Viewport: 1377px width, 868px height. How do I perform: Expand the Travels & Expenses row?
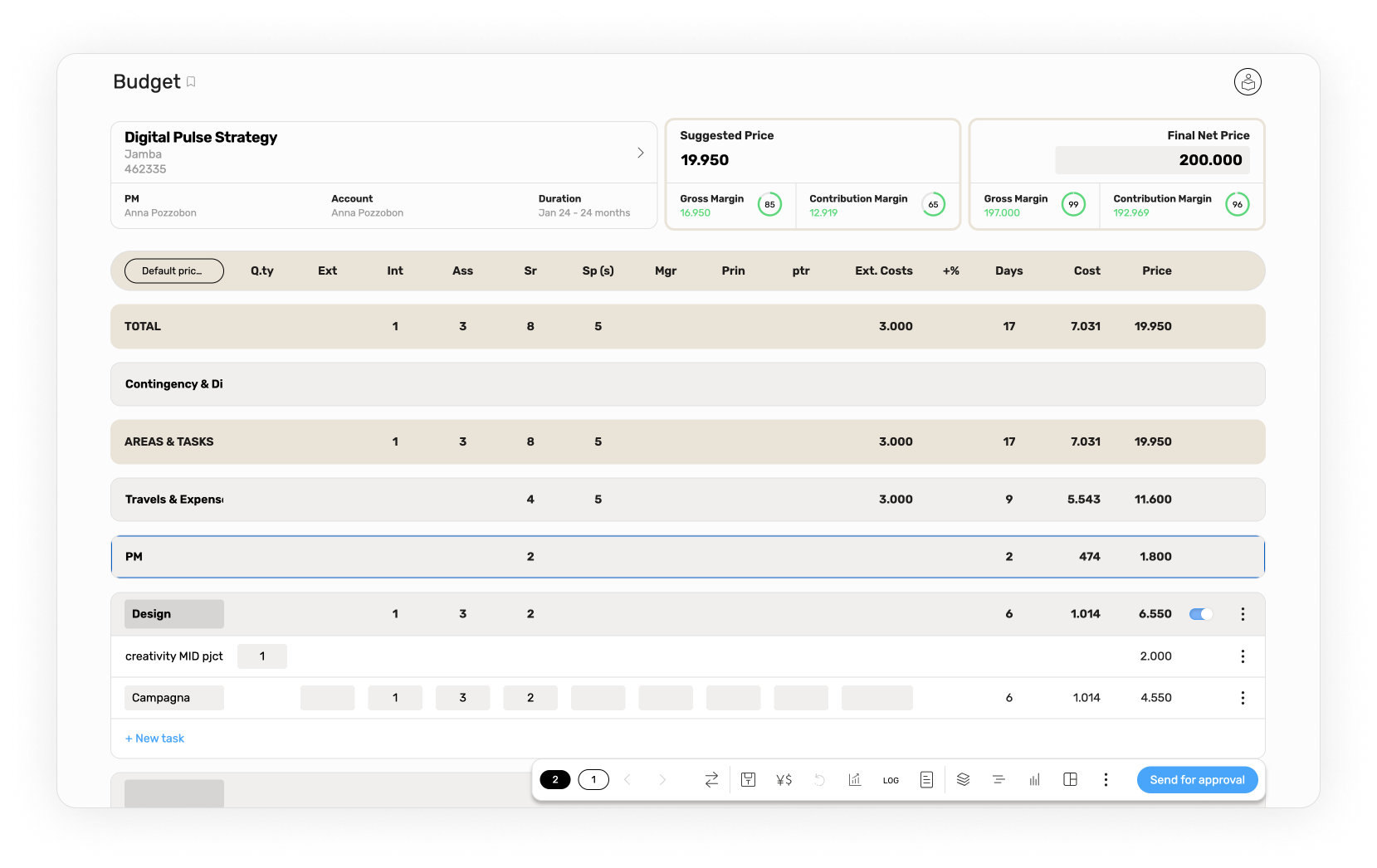click(x=688, y=500)
